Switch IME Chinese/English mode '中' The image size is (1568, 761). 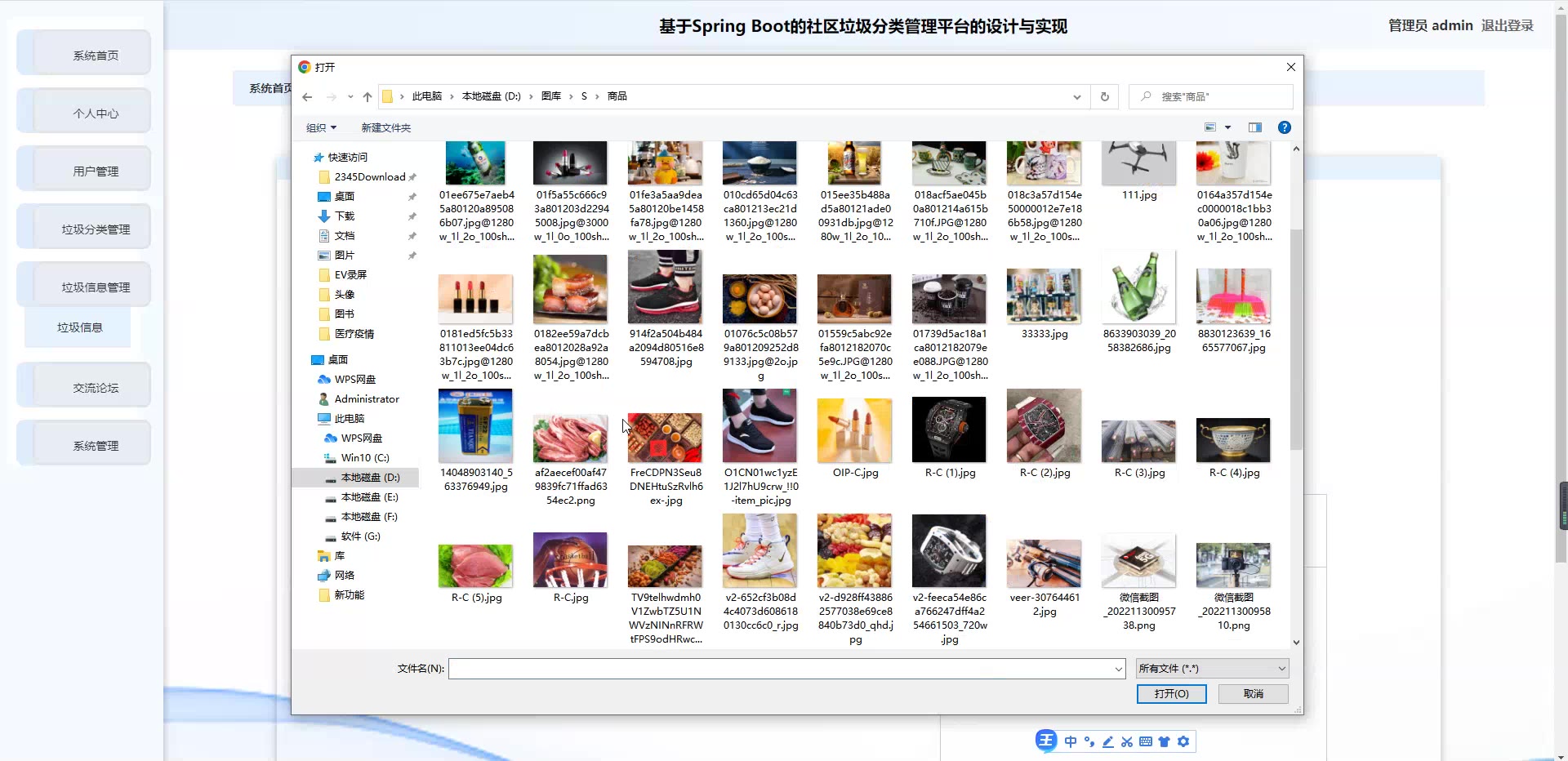[x=1071, y=741]
